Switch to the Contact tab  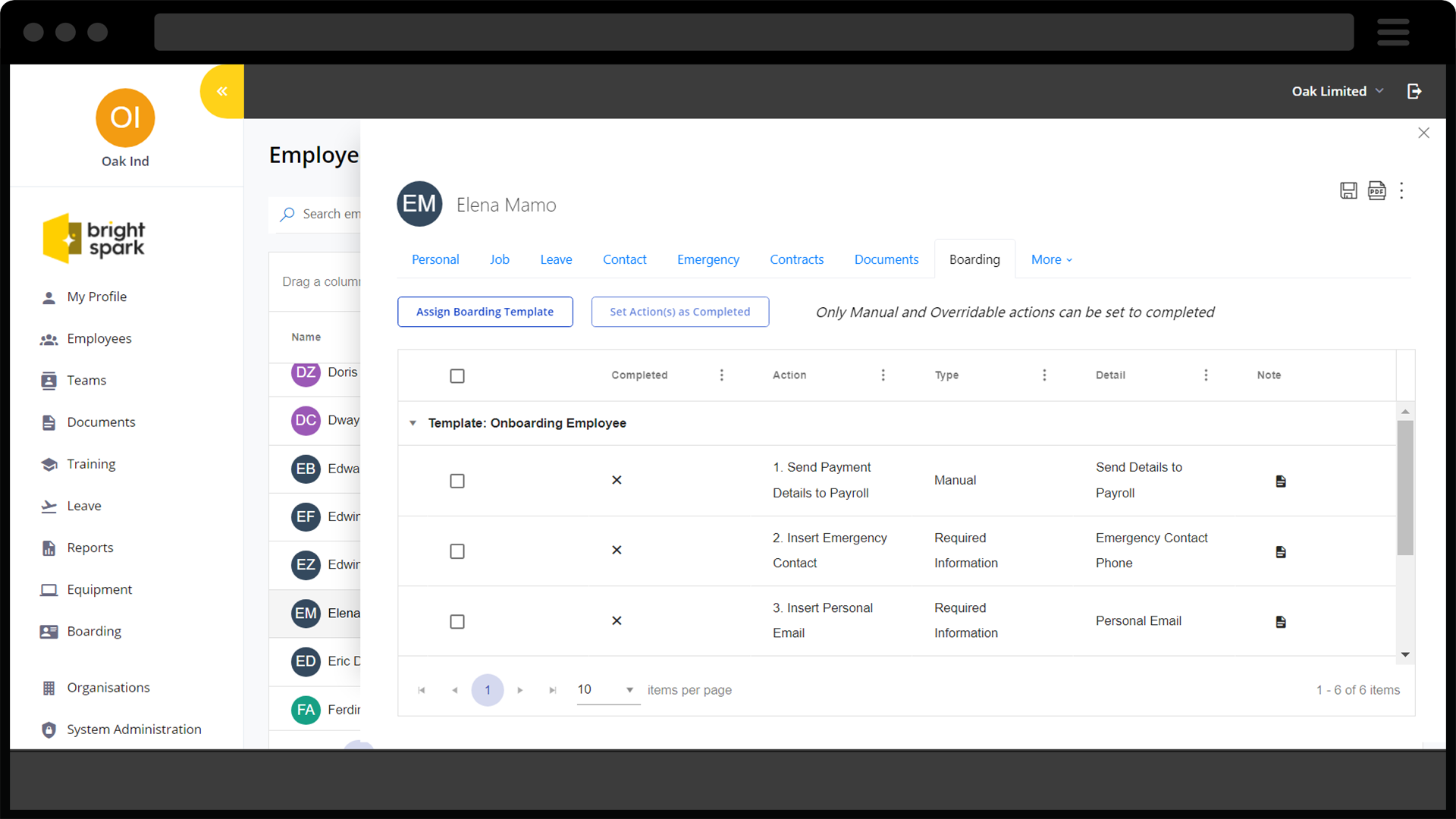point(625,259)
